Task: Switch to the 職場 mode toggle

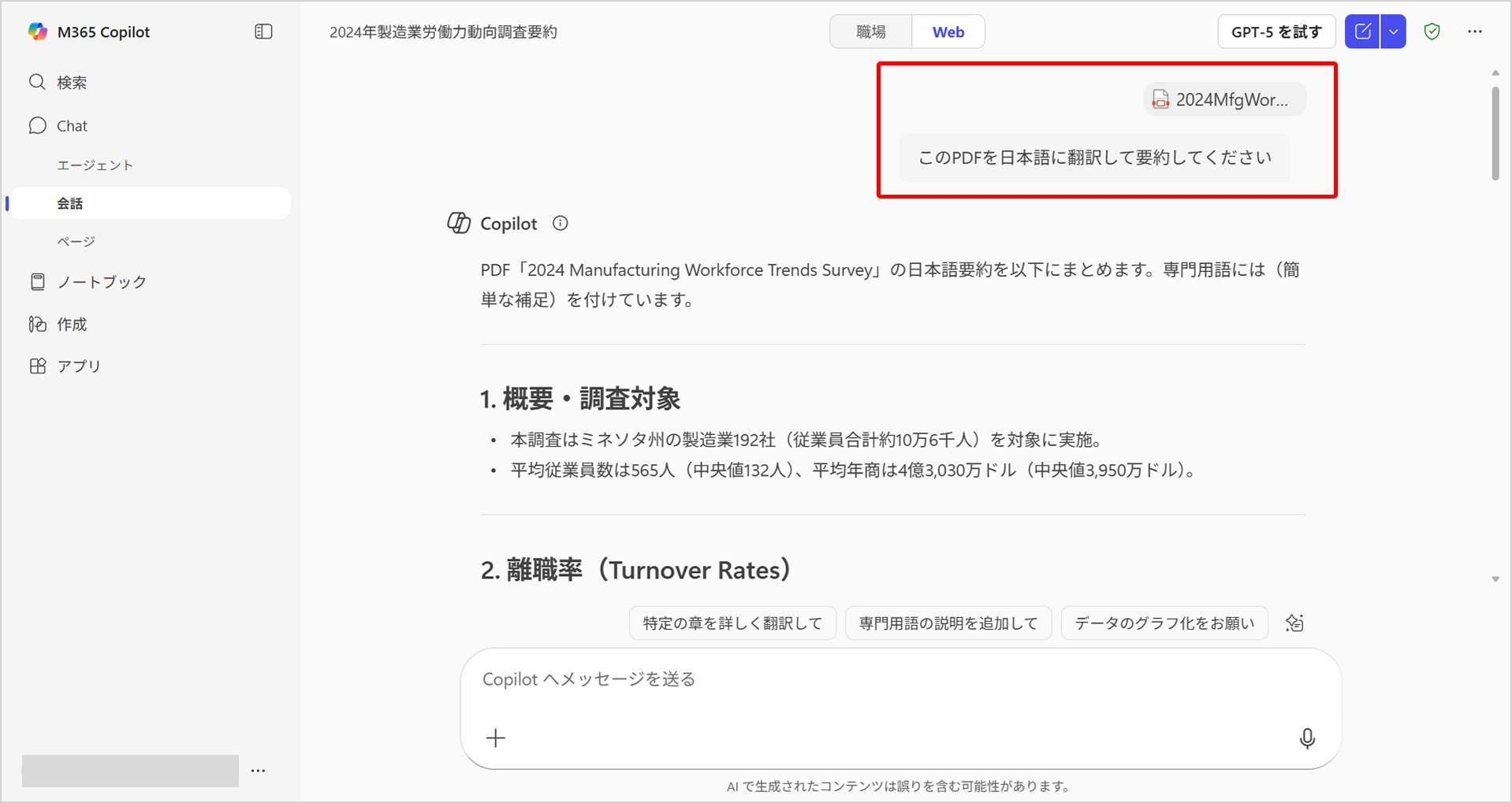Action: tap(871, 32)
